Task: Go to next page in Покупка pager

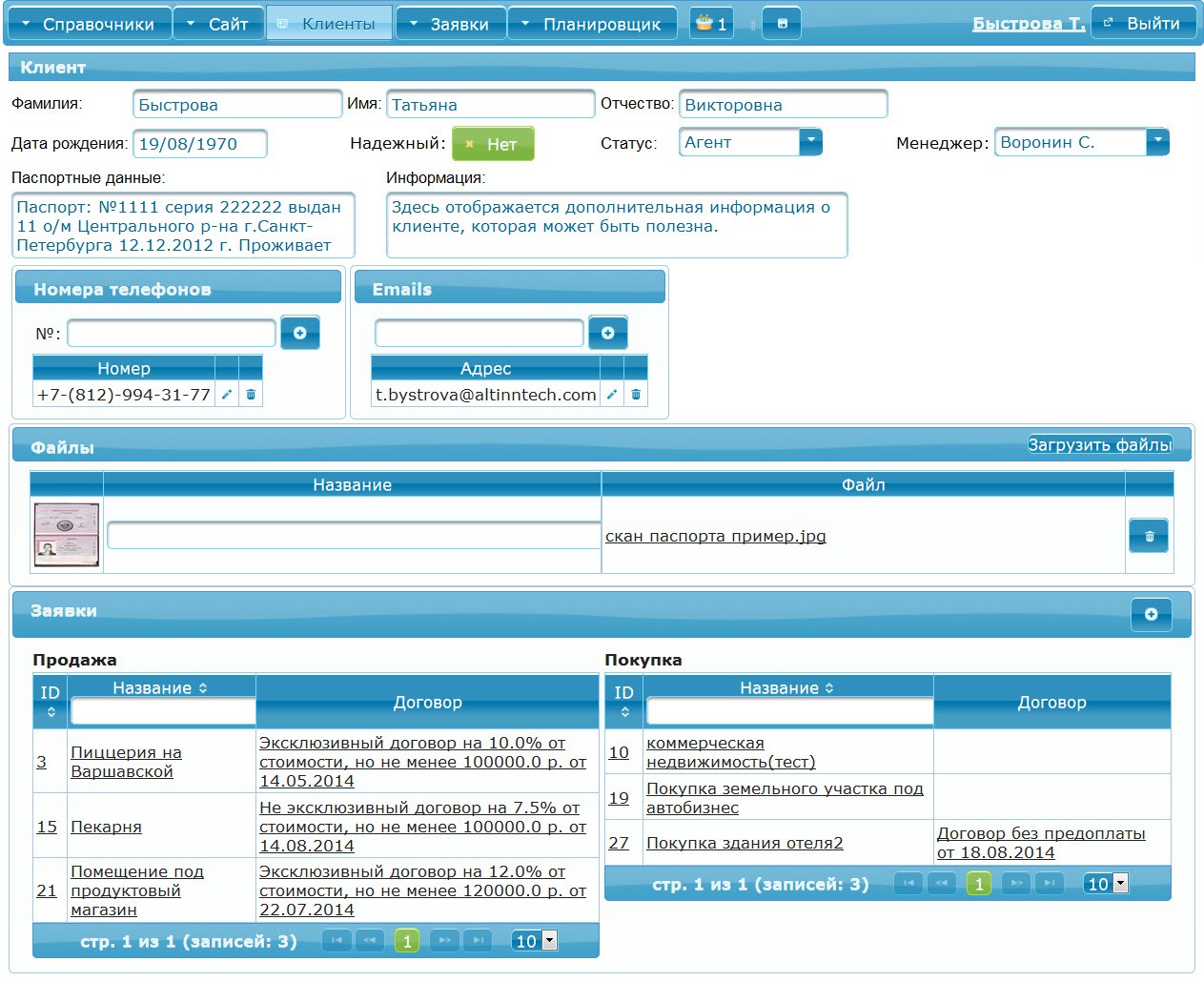Action: point(1016,883)
